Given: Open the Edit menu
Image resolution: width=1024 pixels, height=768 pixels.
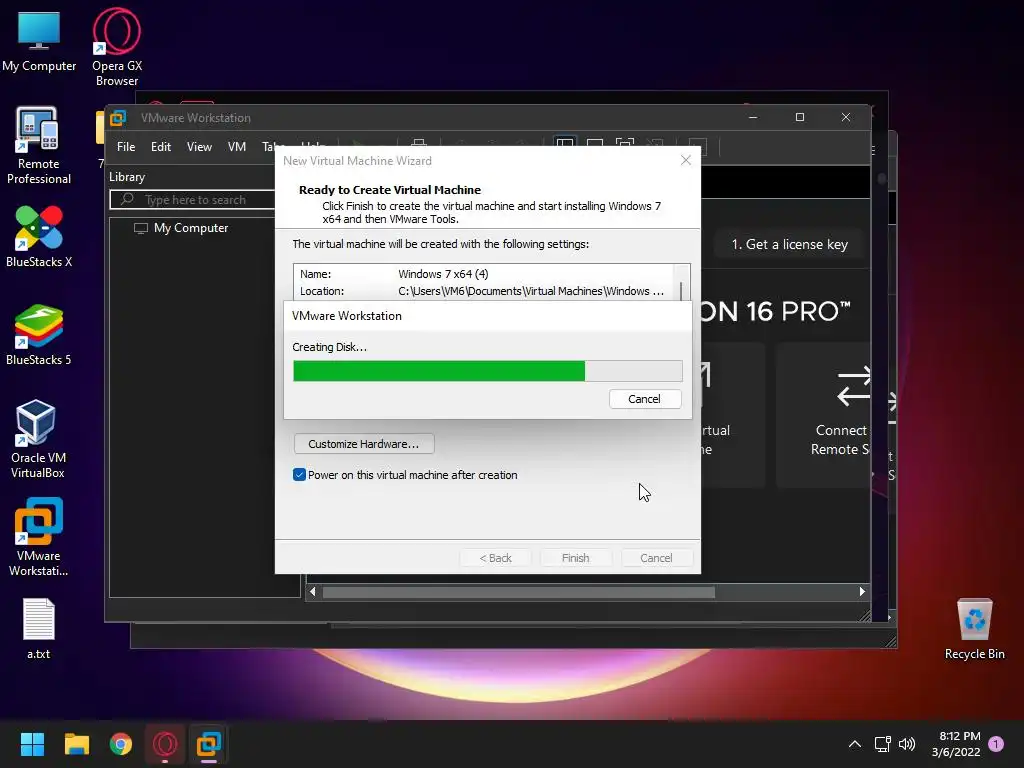Looking at the screenshot, I should click(161, 147).
